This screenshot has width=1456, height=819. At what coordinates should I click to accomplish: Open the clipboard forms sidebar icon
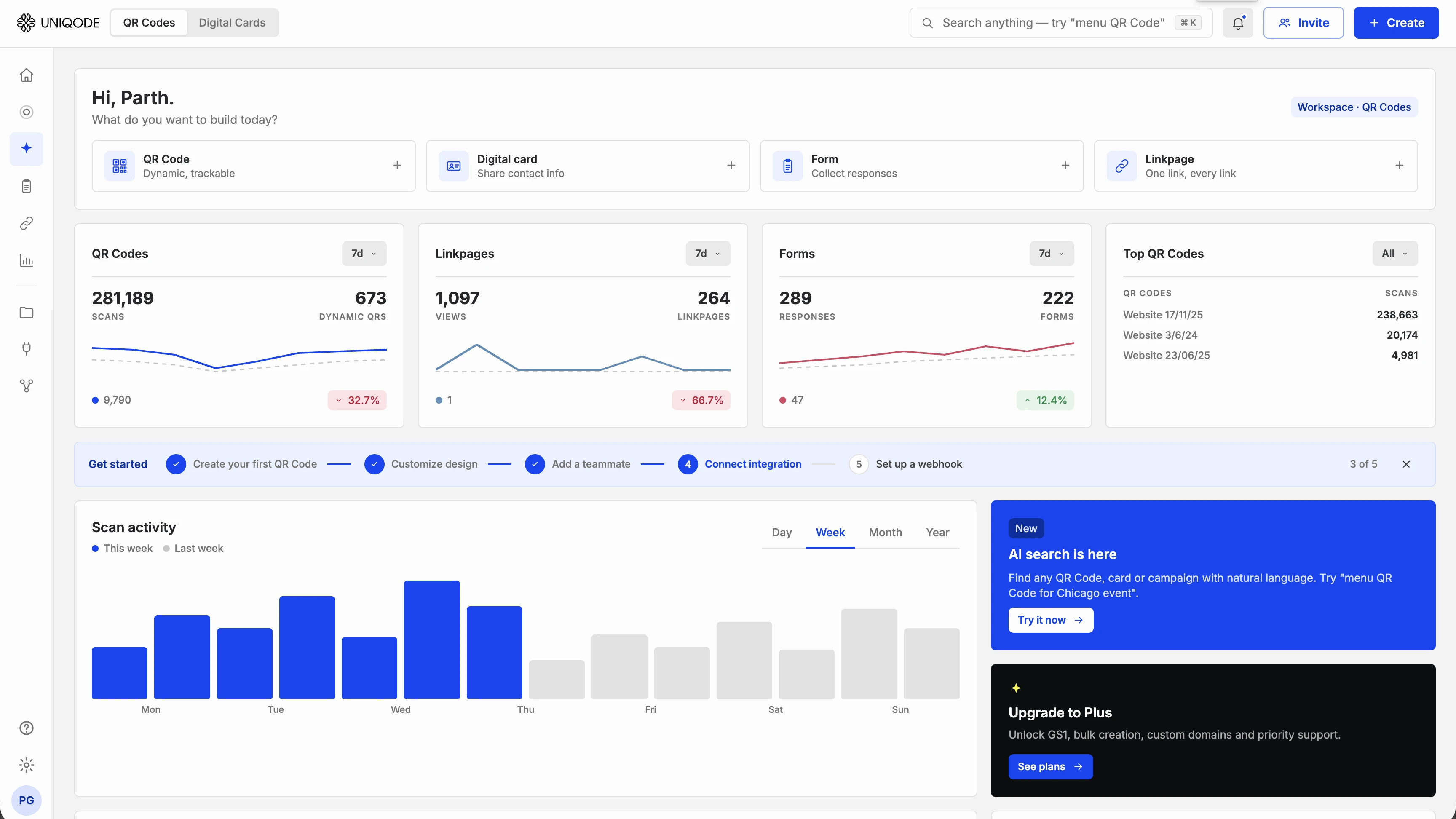(x=27, y=186)
